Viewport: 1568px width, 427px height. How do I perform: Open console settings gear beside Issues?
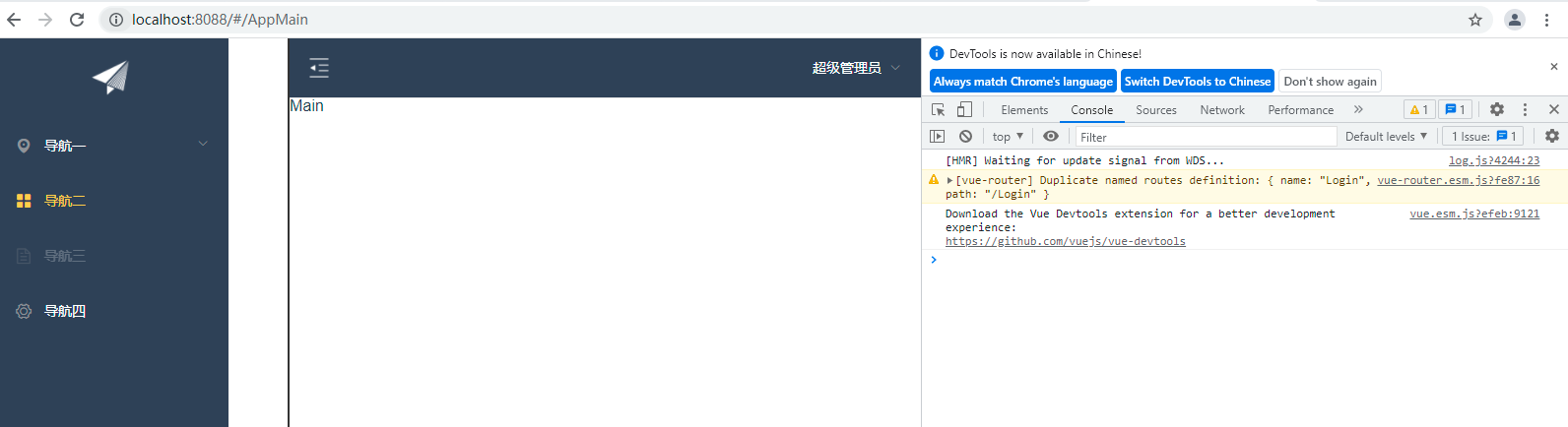[1552, 137]
